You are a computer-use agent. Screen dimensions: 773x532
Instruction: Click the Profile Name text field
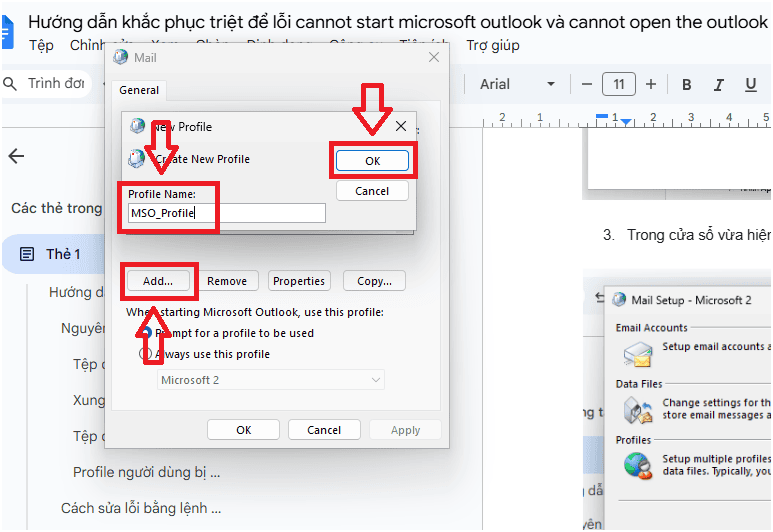226,213
